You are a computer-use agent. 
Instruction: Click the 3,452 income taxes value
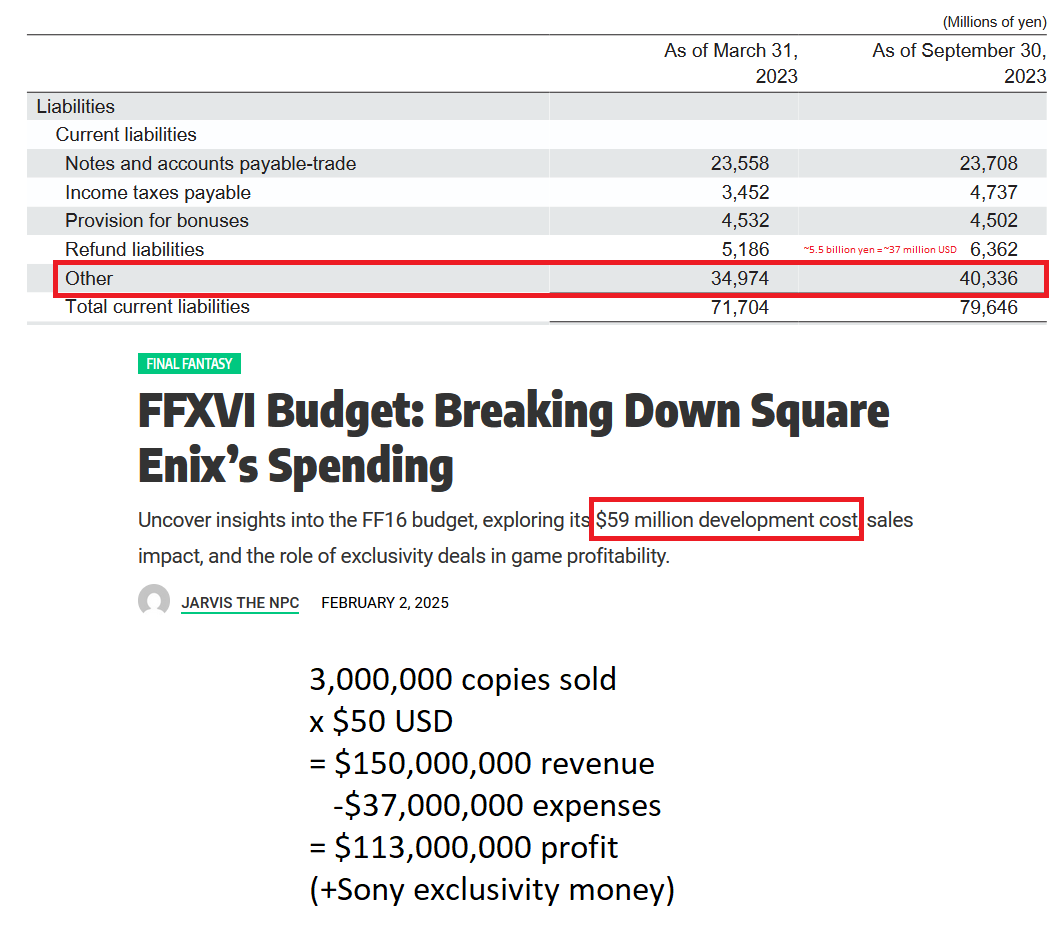tap(745, 192)
